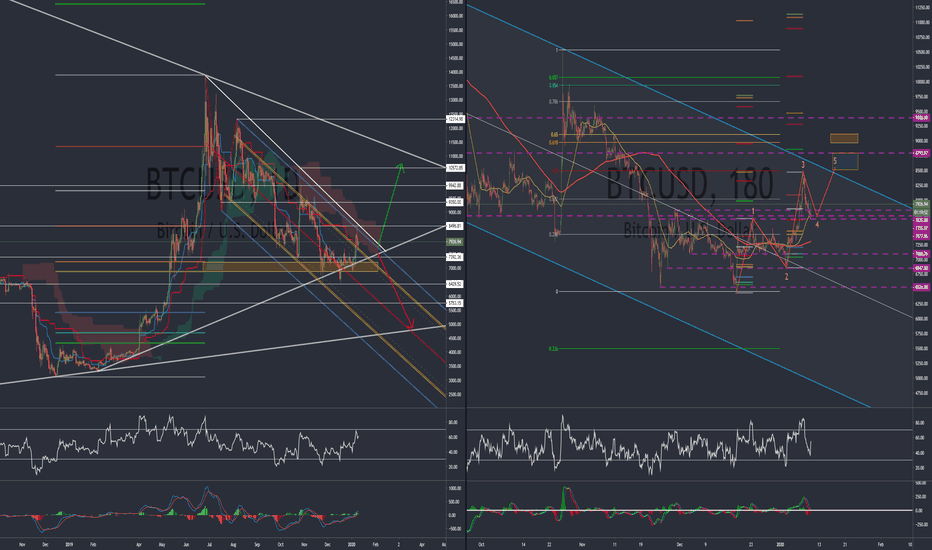Click the 14000.00 tick on left price axis
The image size is (932, 550).
coord(455,73)
